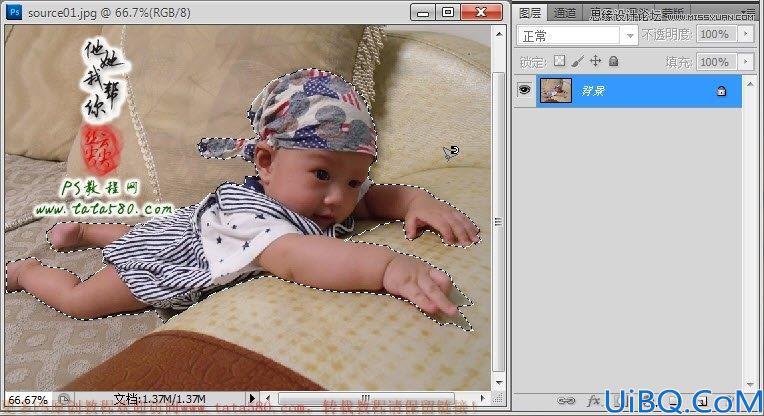Click the lock icon on 背景 layer
The width and height of the screenshot is (764, 416).
(x=721, y=91)
